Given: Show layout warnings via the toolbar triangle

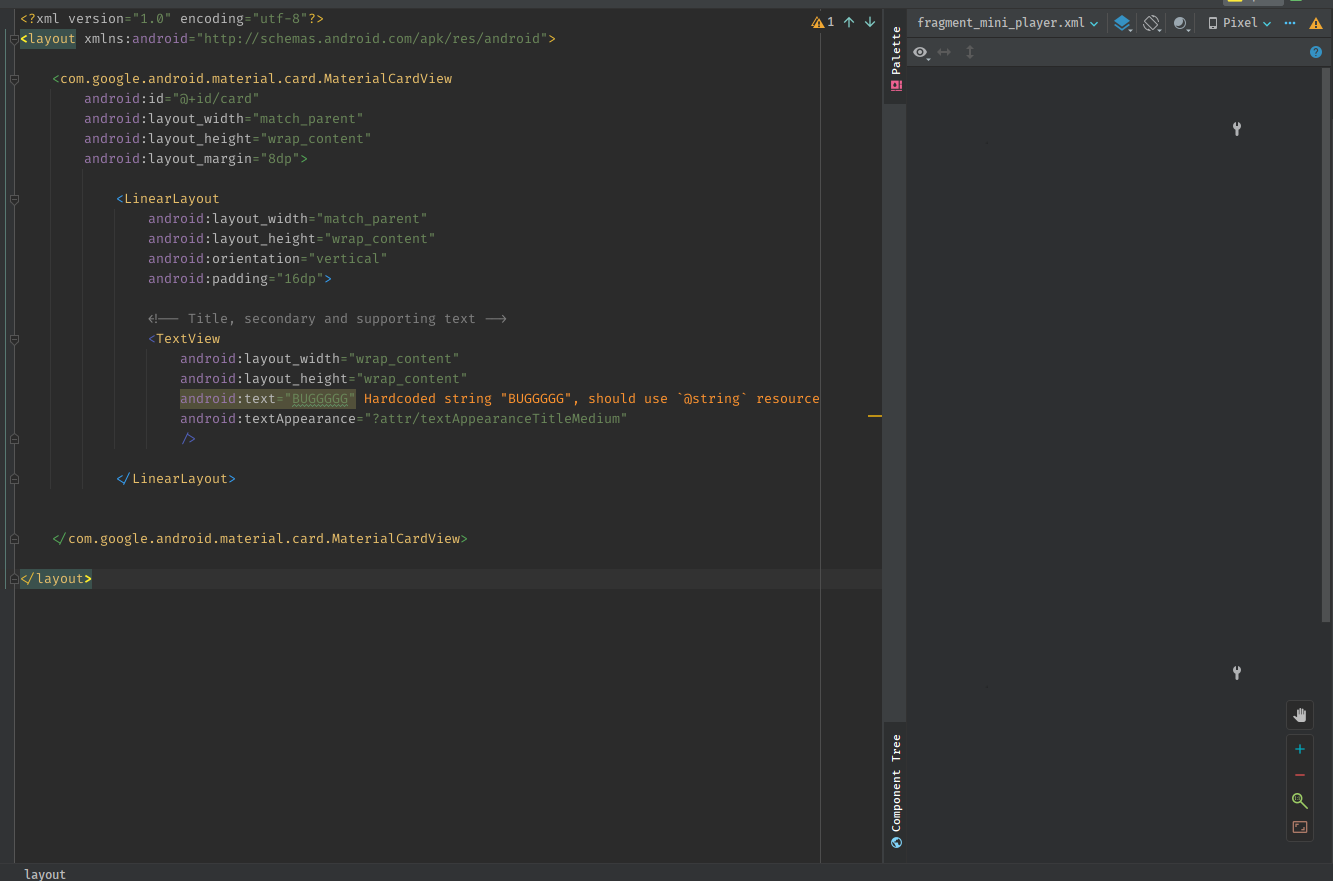Looking at the screenshot, I should coord(1316,23).
